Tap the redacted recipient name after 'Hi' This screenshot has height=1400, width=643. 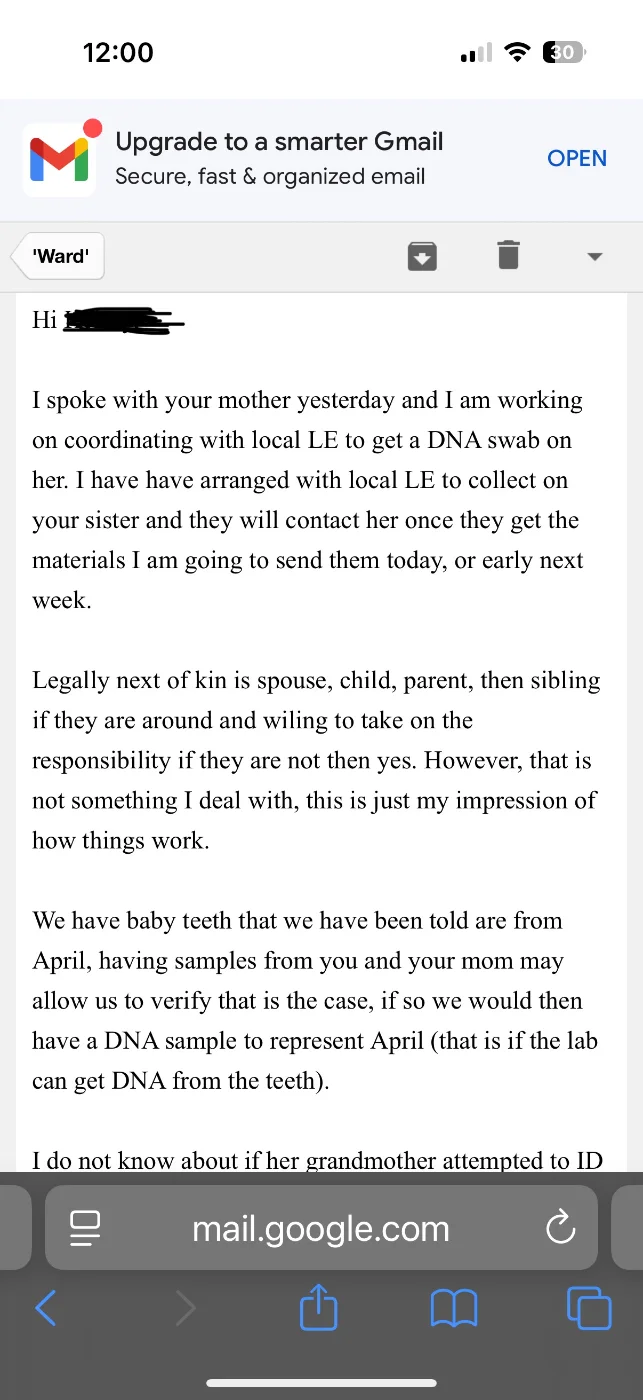[x=123, y=321]
